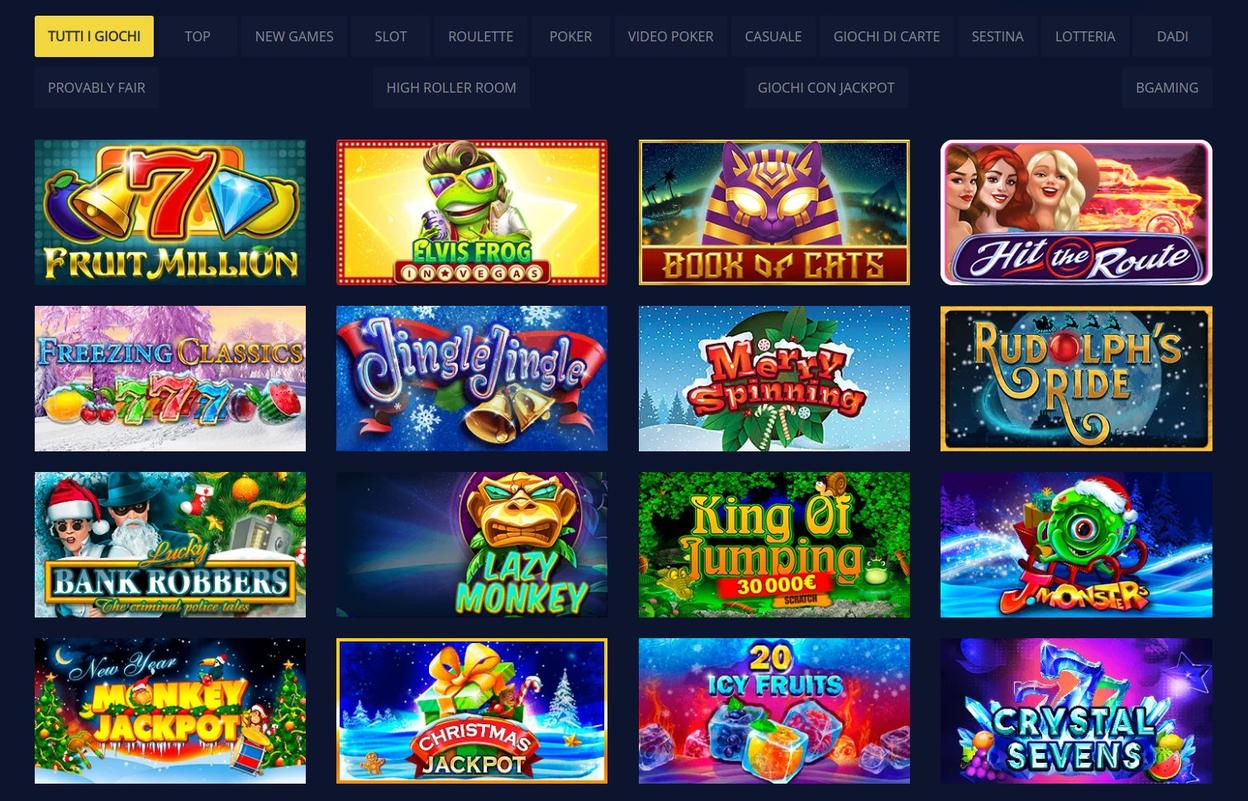Open the LOTTERIA category tab

pyautogui.click(x=1085, y=36)
